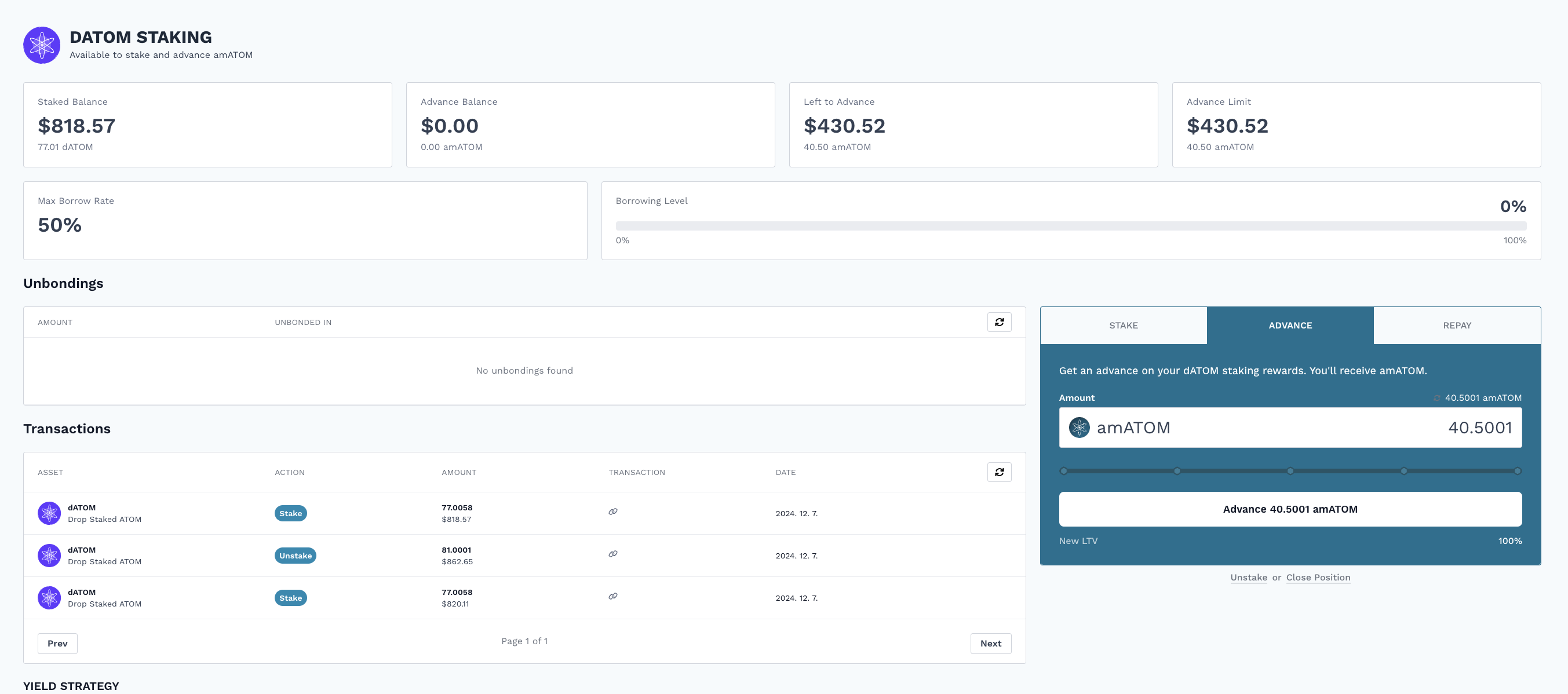Go to Next transactions page
The width and height of the screenshot is (1568, 694).
point(990,644)
